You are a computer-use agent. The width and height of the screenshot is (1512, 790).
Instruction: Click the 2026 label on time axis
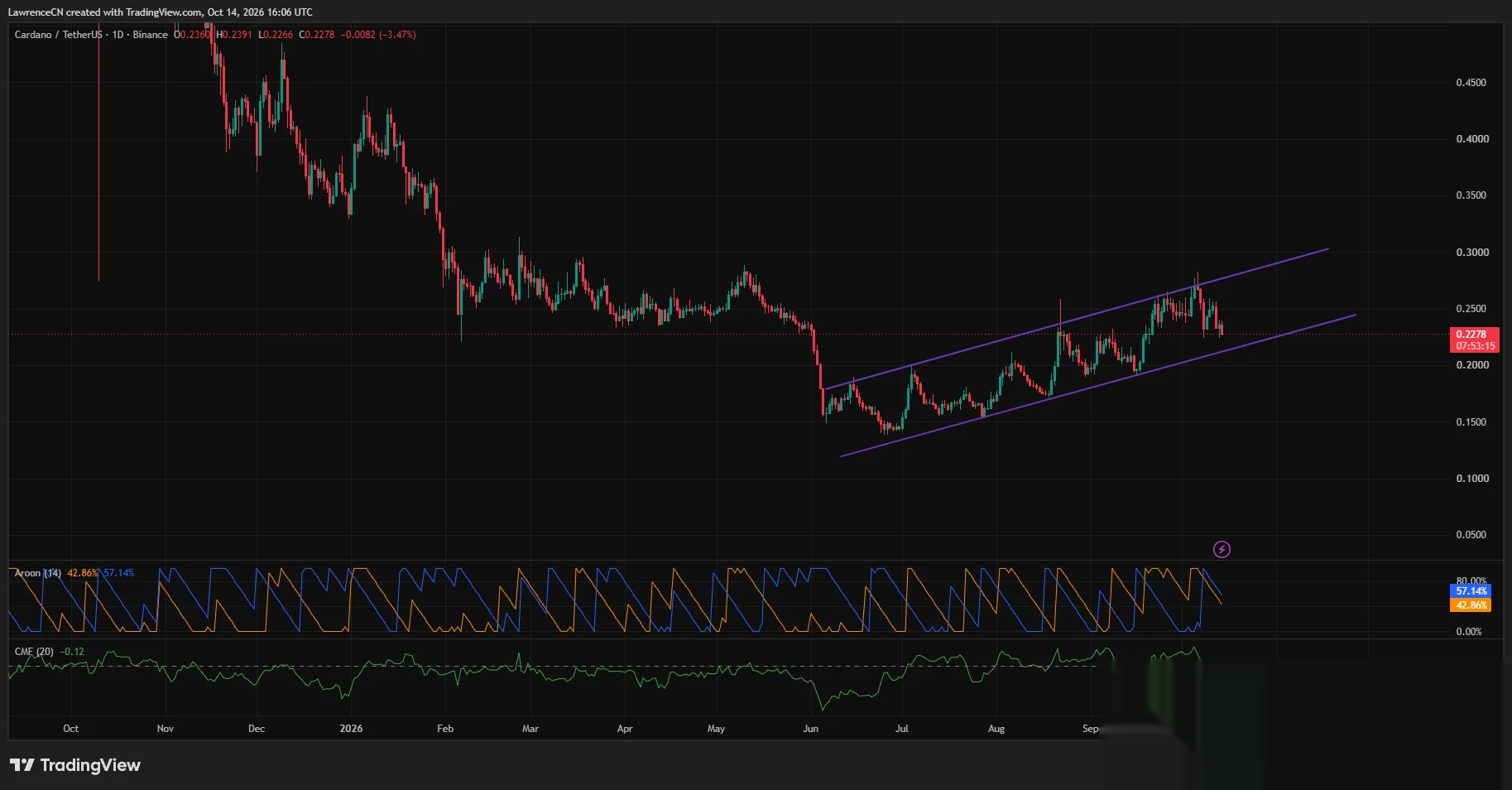coord(351,729)
